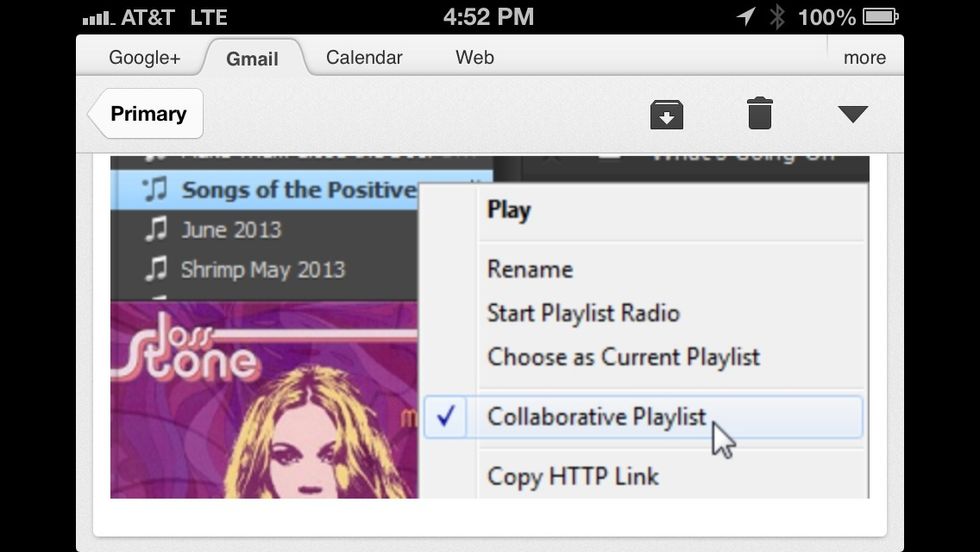Tap the music note icon beside June 2013
The width and height of the screenshot is (980, 552).
coord(156,229)
